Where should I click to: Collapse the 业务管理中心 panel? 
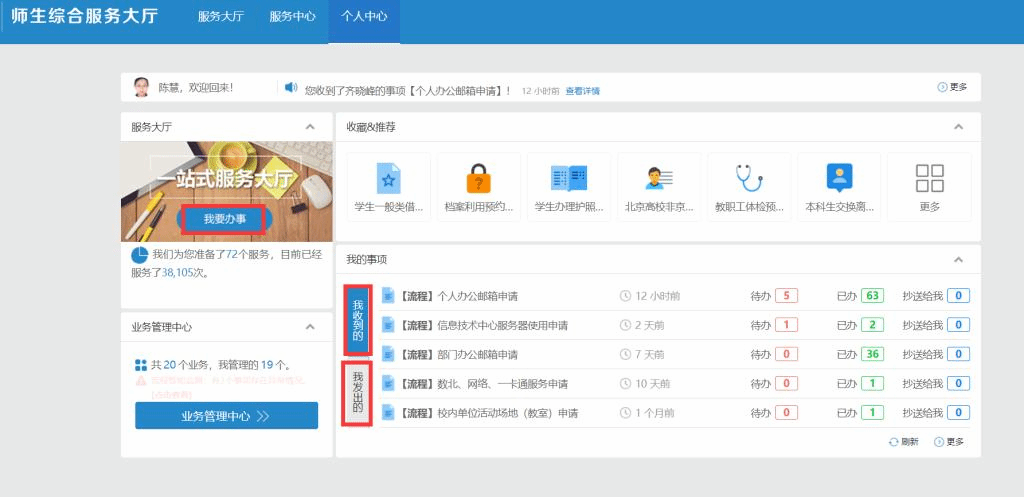coord(310,327)
